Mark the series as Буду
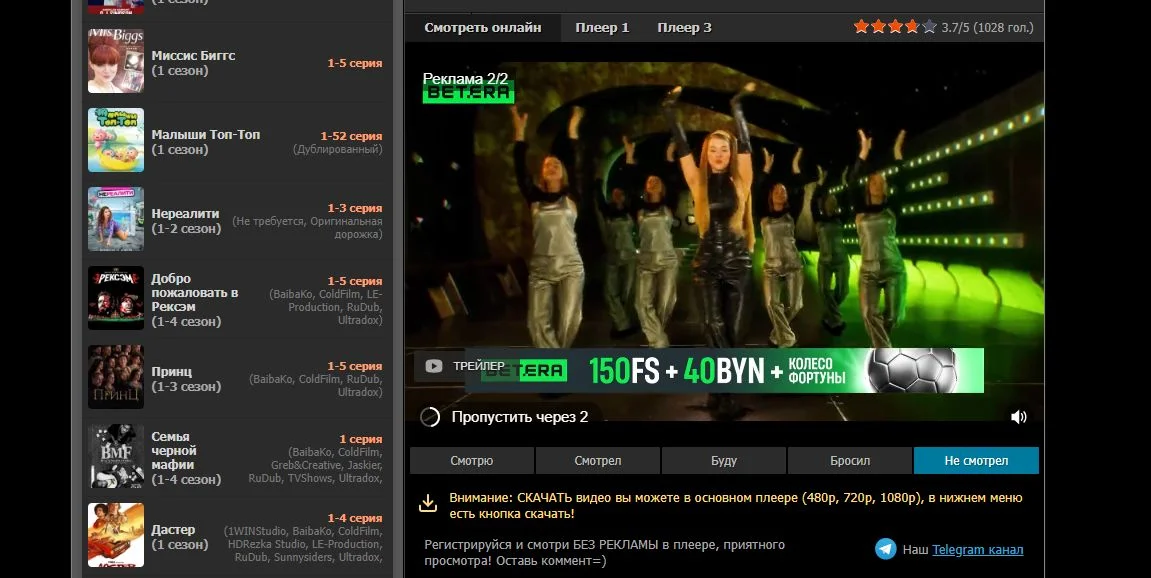Viewport: 1151px width, 578px height. pyautogui.click(x=724, y=460)
